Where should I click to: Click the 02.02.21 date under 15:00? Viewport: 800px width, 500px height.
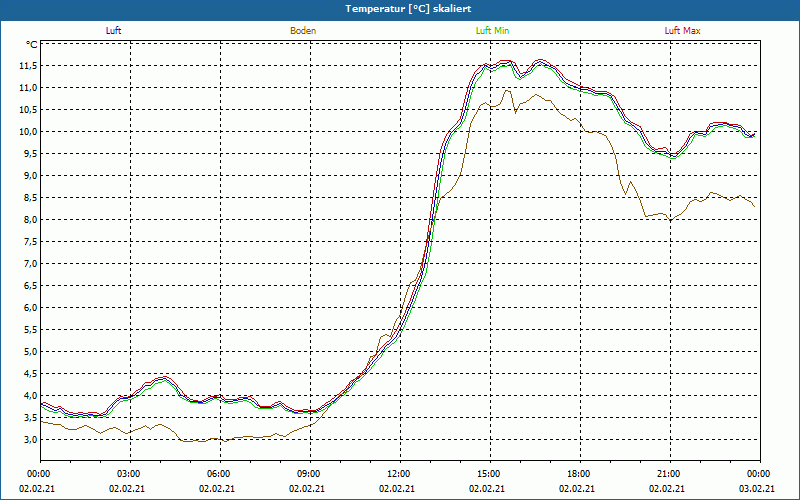tap(487, 488)
